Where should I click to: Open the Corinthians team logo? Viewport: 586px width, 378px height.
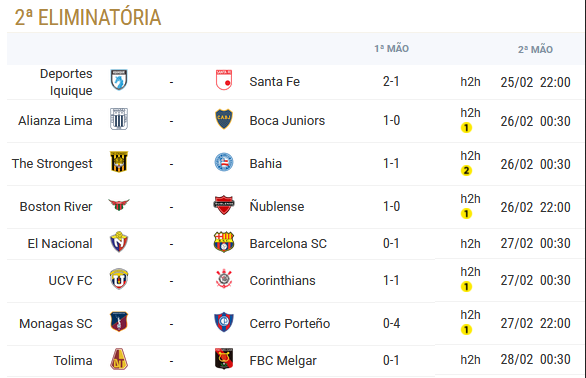point(224,279)
